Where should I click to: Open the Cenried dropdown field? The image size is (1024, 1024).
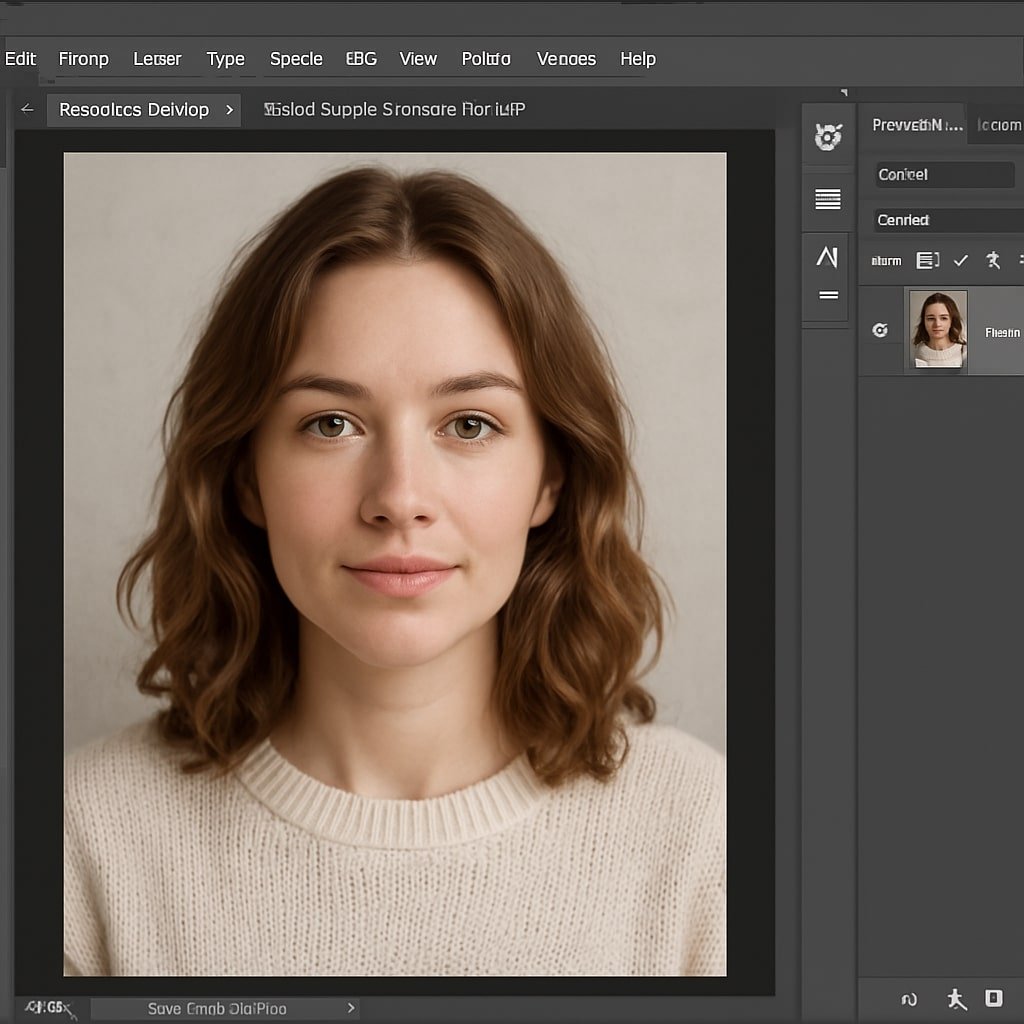coord(950,220)
